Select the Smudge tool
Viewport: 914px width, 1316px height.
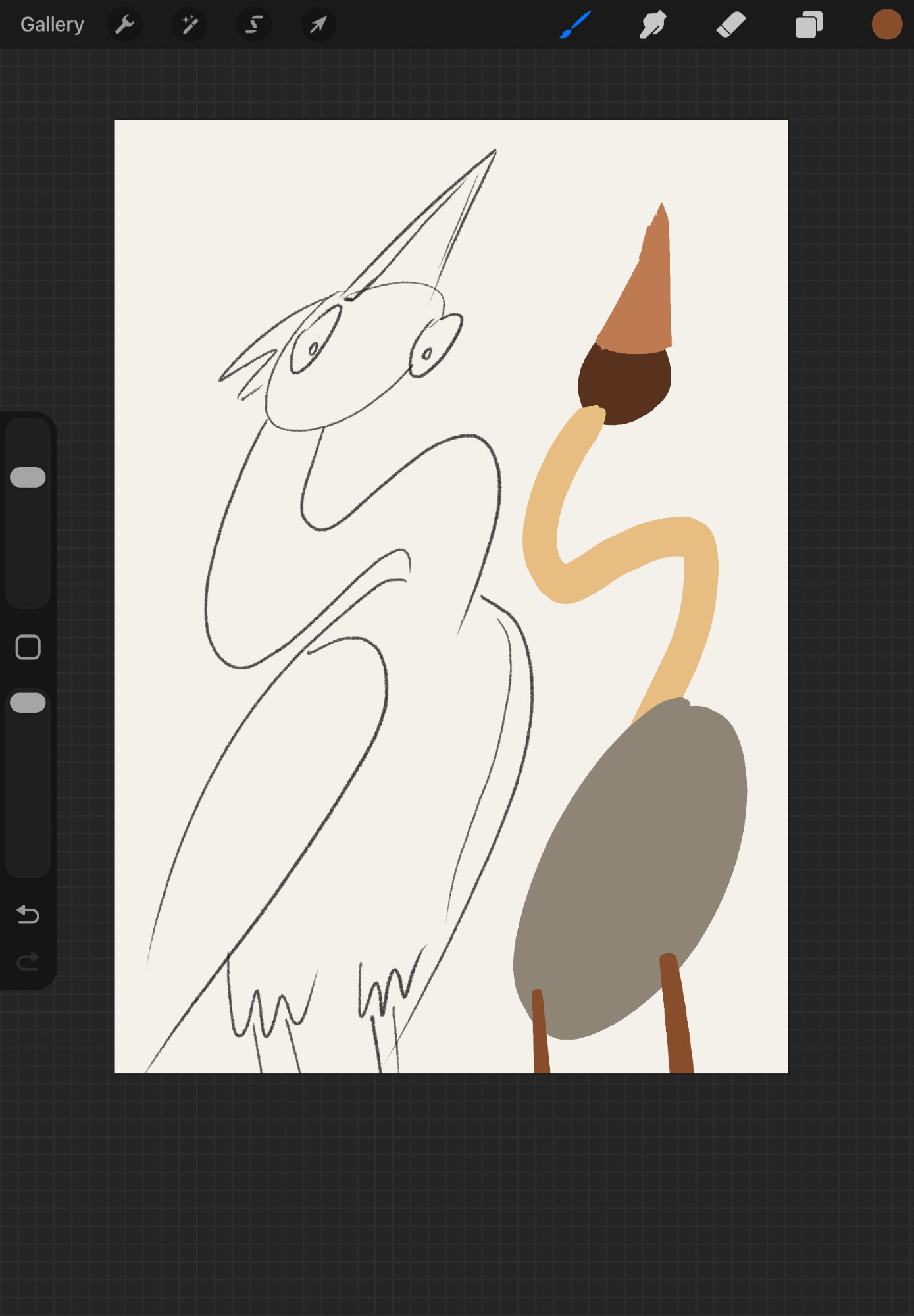coord(653,25)
